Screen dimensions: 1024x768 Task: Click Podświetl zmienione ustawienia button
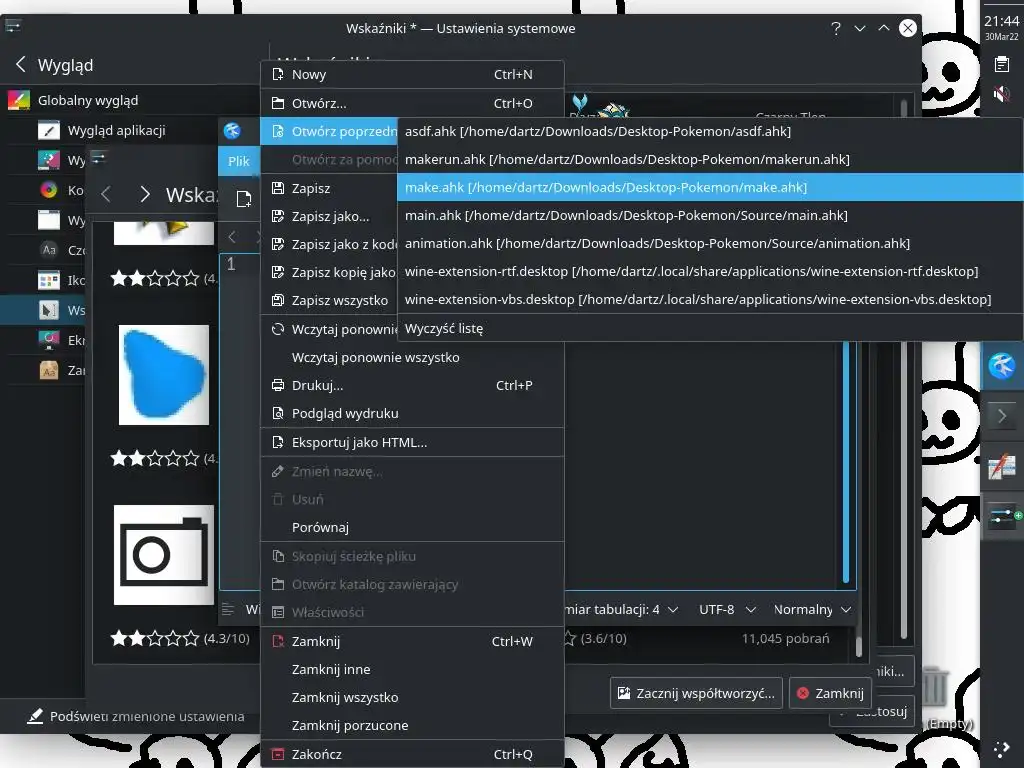pyautogui.click(x=136, y=716)
